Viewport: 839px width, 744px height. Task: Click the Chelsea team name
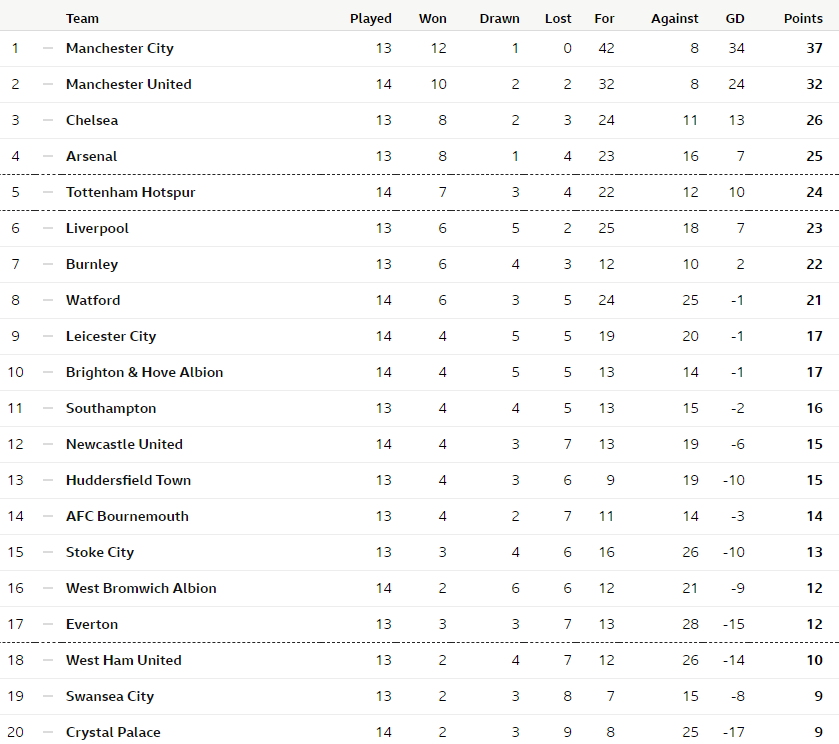tap(92, 120)
